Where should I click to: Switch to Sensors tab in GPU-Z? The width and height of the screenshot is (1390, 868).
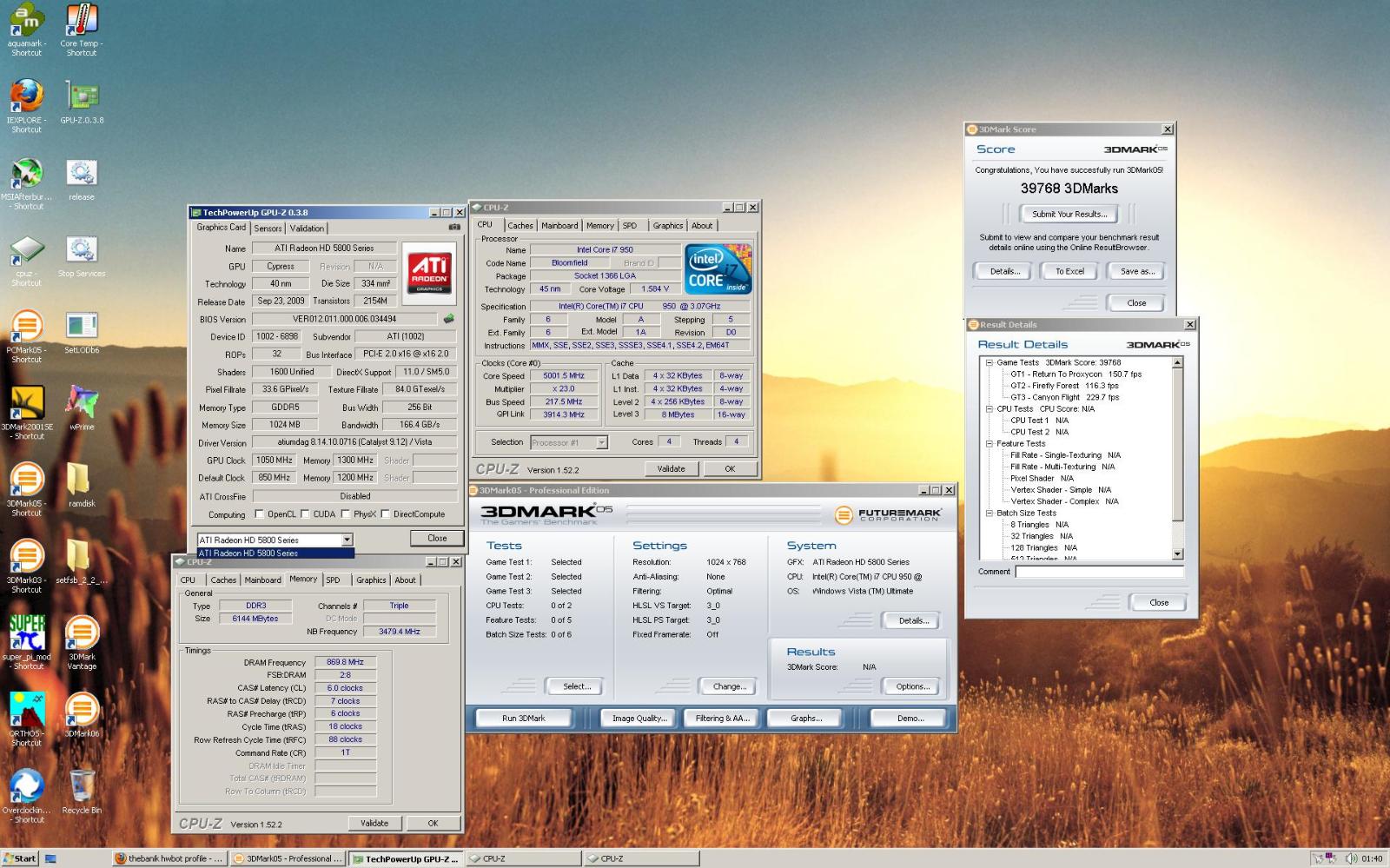(x=268, y=229)
